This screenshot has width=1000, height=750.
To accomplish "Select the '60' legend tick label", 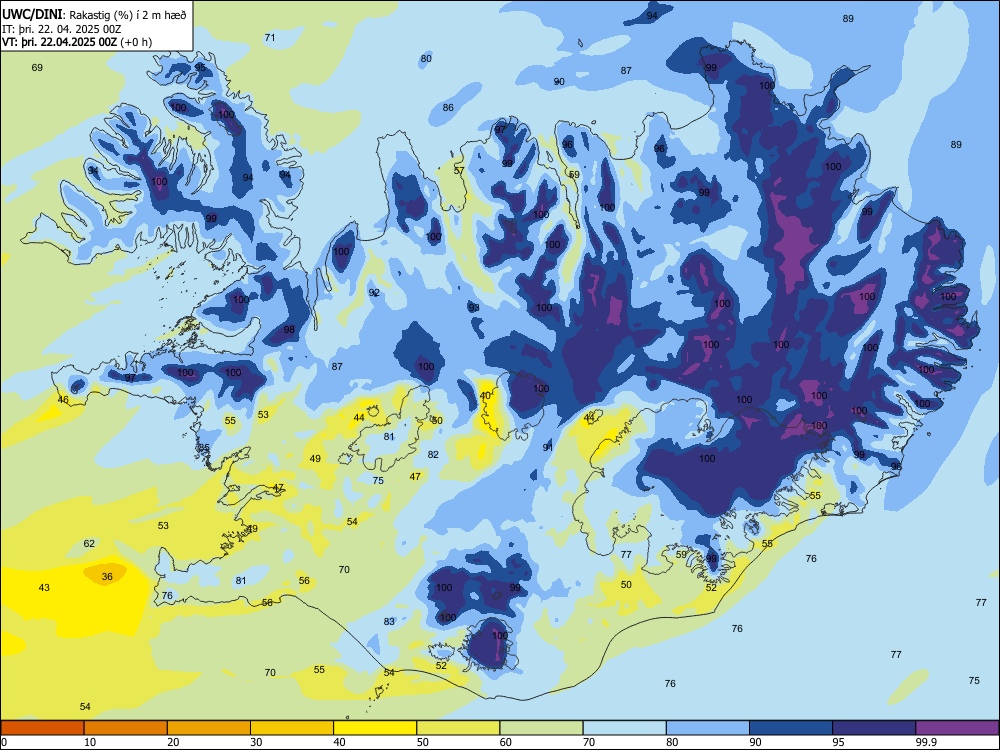I will (506, 742).
